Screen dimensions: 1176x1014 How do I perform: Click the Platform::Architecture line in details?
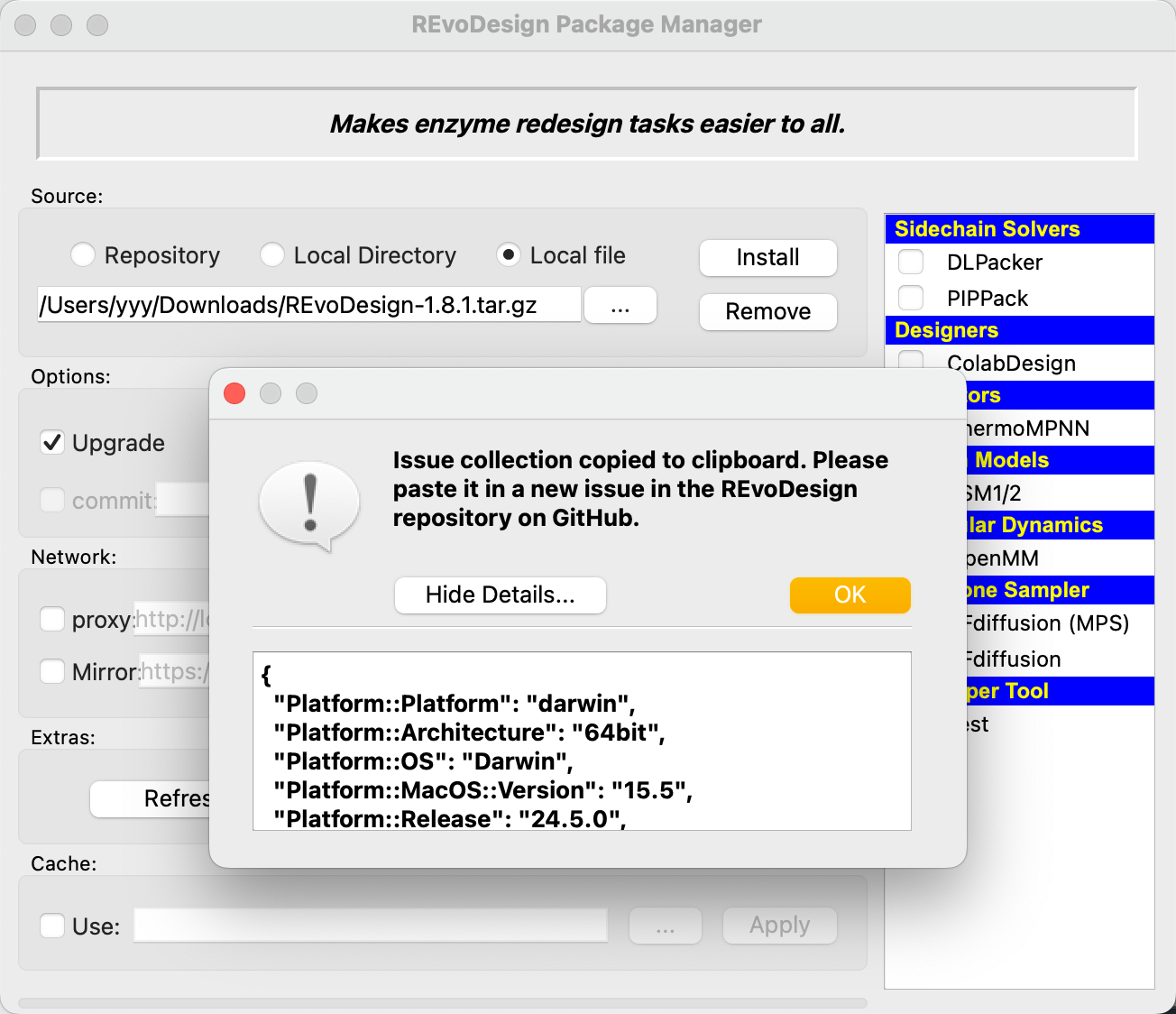tap(469, 733)
